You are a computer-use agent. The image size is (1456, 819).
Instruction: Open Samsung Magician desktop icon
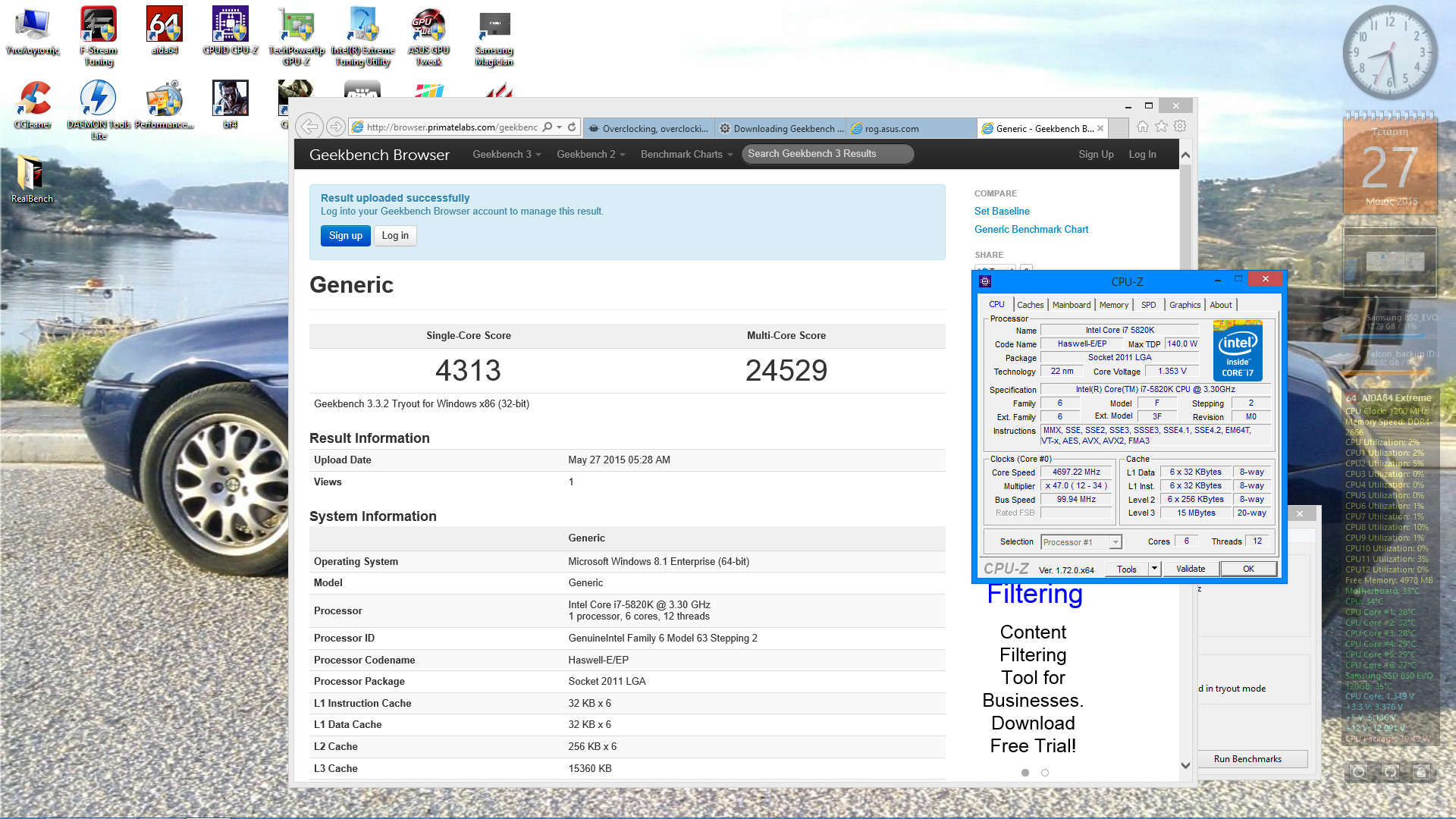pos(494,36)
